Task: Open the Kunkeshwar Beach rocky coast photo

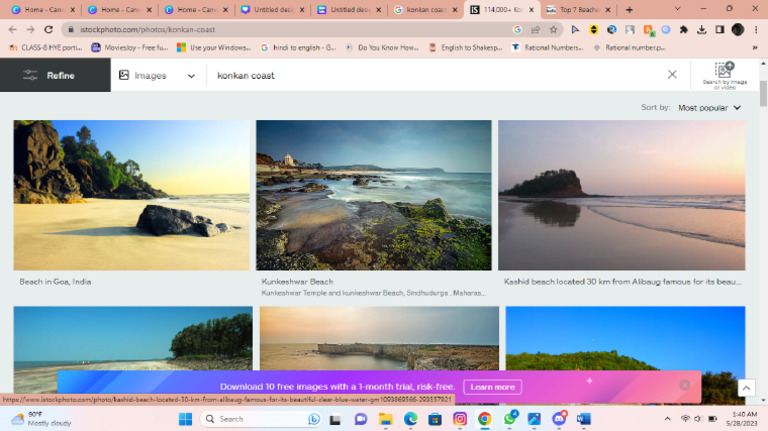Action: coord(374,195)
